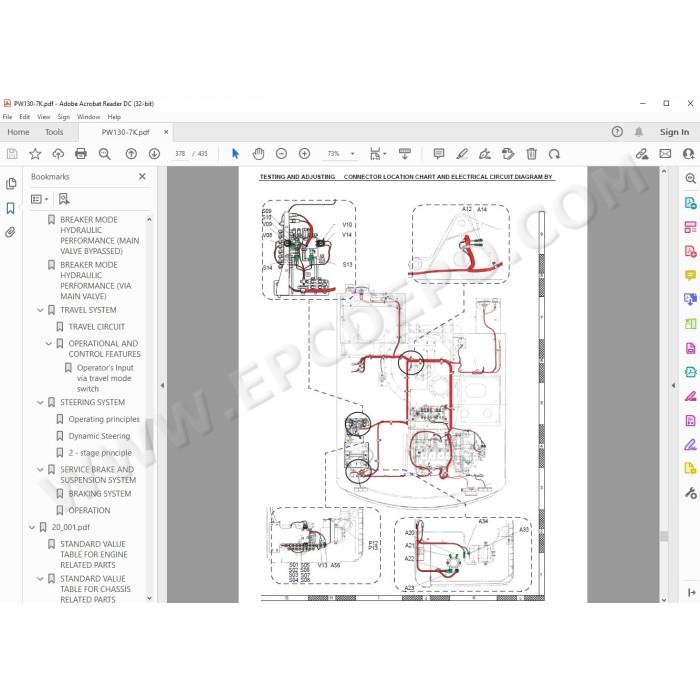Expand right tools pane labels
700x700 pixels.
tap(692, 592)
